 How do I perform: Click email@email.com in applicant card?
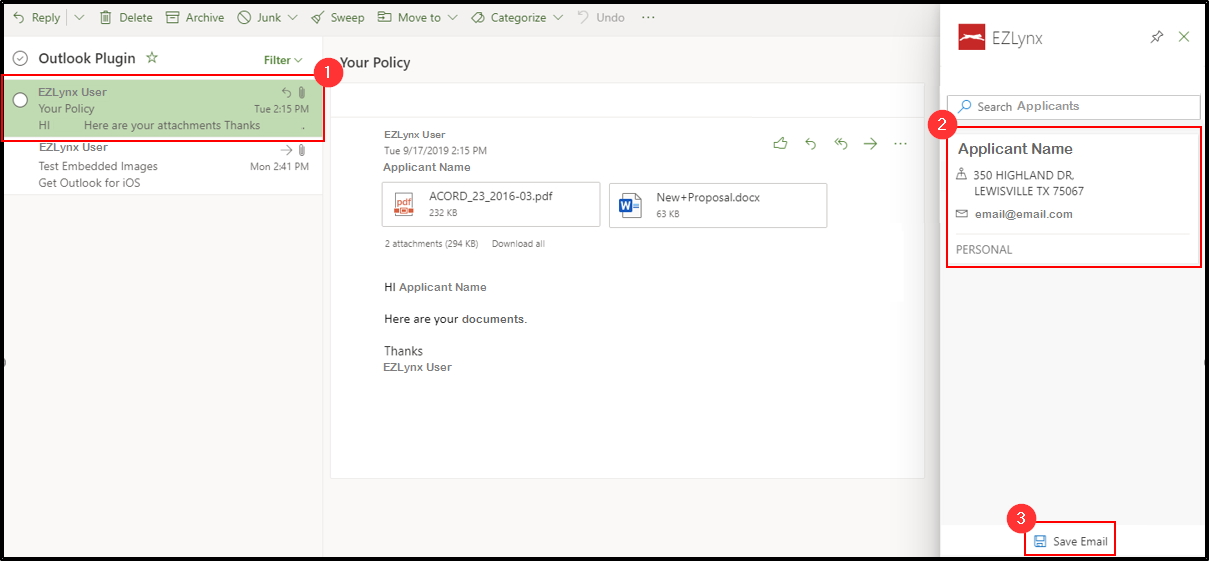click(x=1023, y=214)
